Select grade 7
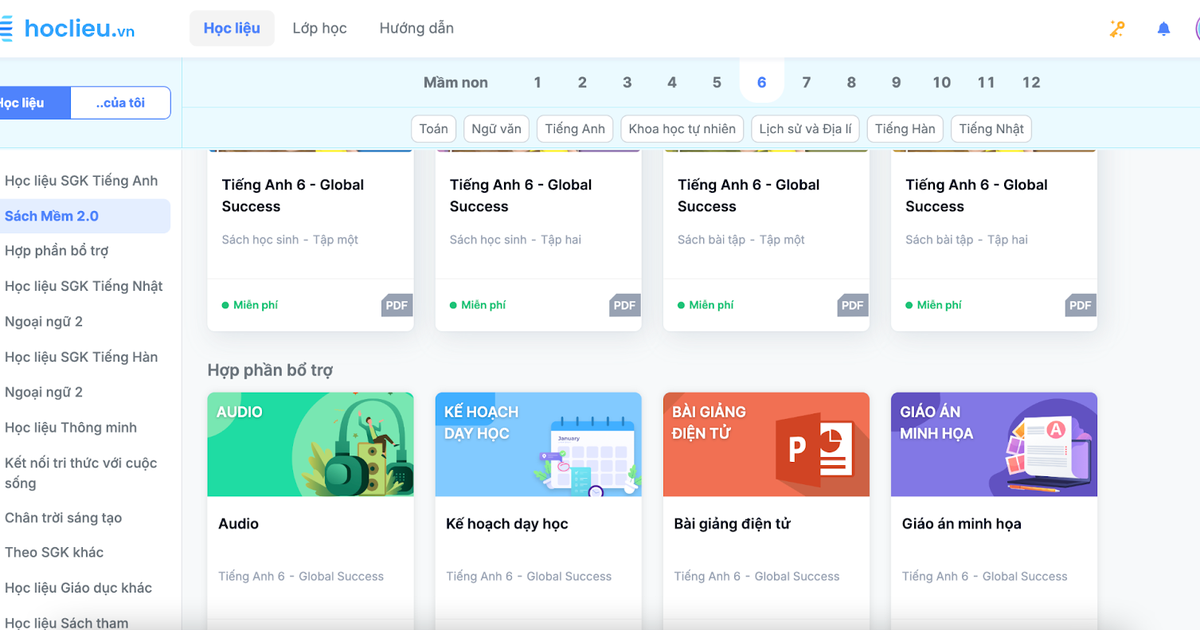The width and height of the screenshot is (1200, 630). click(807, 82)
